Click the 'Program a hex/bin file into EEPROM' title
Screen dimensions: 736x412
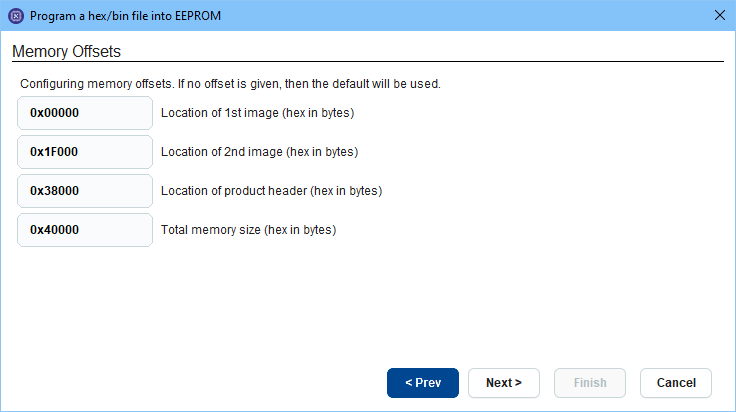click(125, 16)
